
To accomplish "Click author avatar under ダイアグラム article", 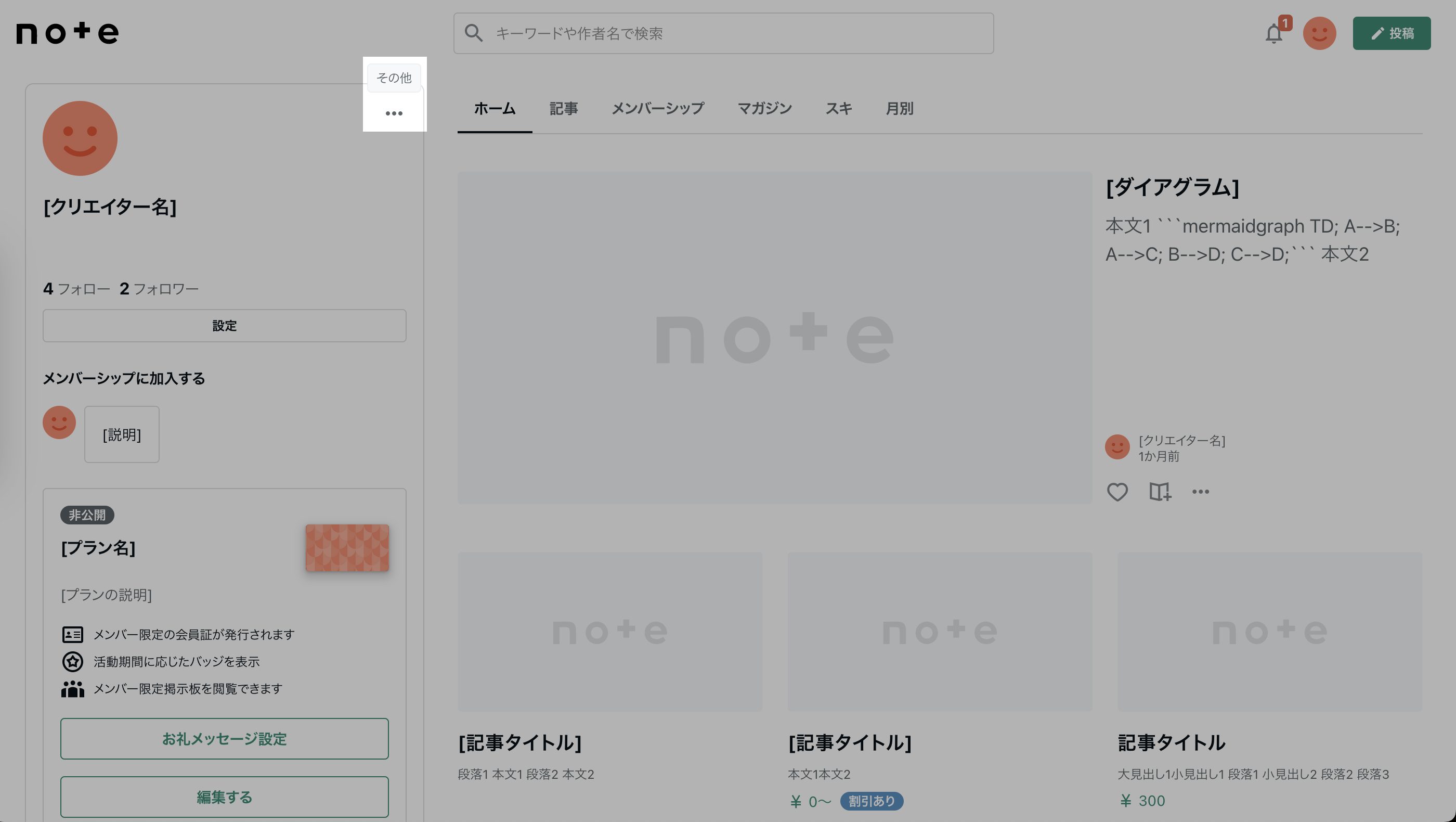I will coord(1117,447).
